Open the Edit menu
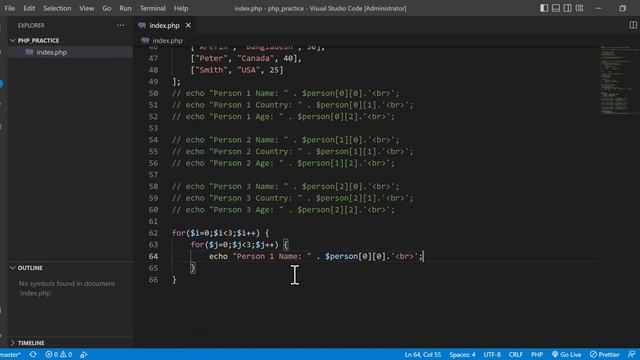The image size is (640, 360). [x=29, y=8]
